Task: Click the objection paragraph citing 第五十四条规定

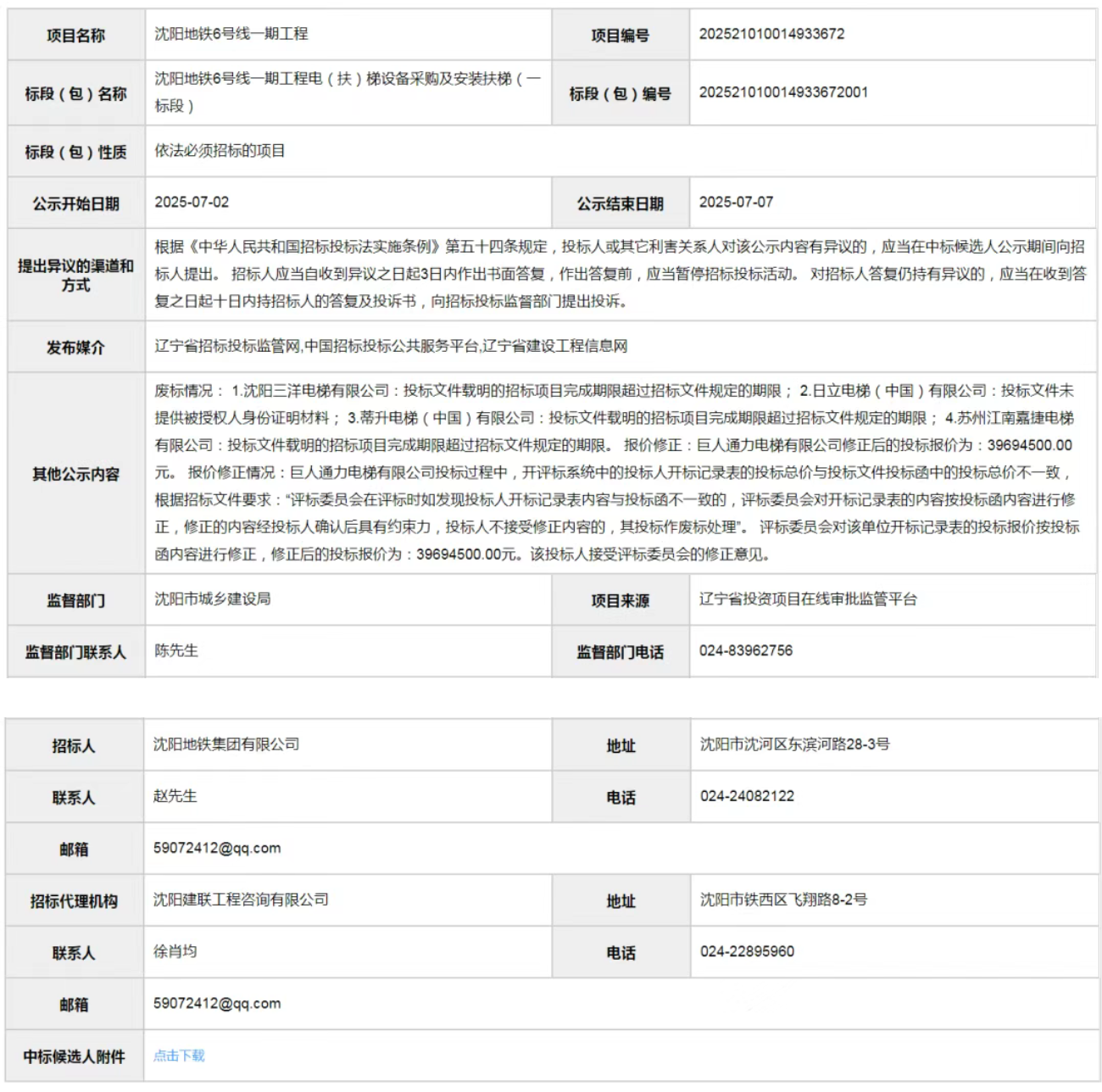Action: click(621, 274)
